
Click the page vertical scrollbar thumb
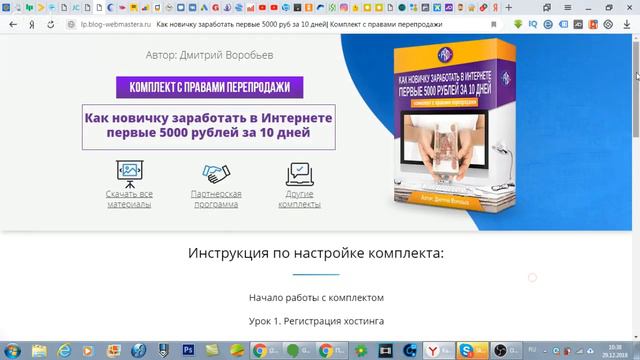636,89
